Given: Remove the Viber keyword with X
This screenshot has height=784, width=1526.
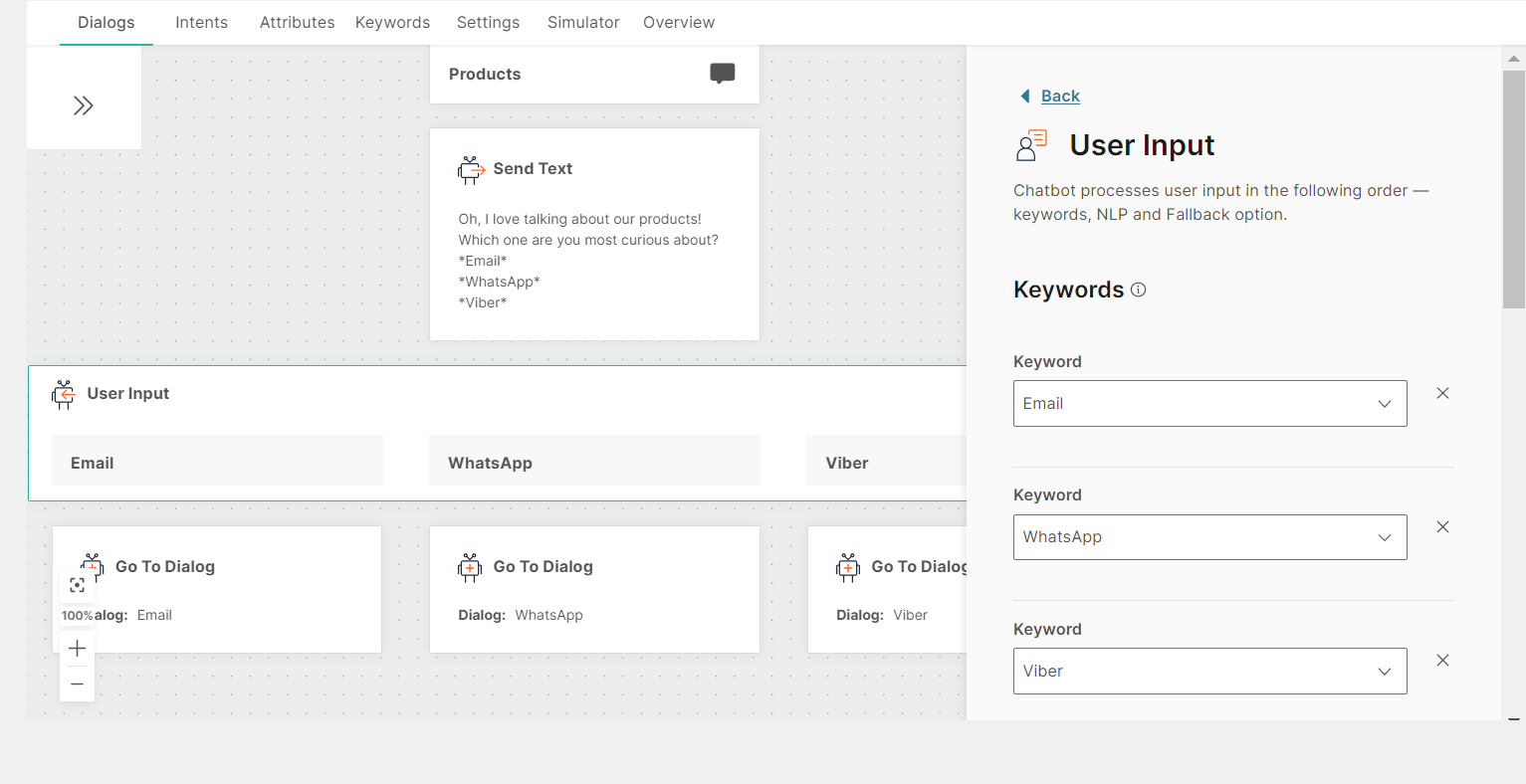Looking at the screenshot, I should click(1442, 661).
